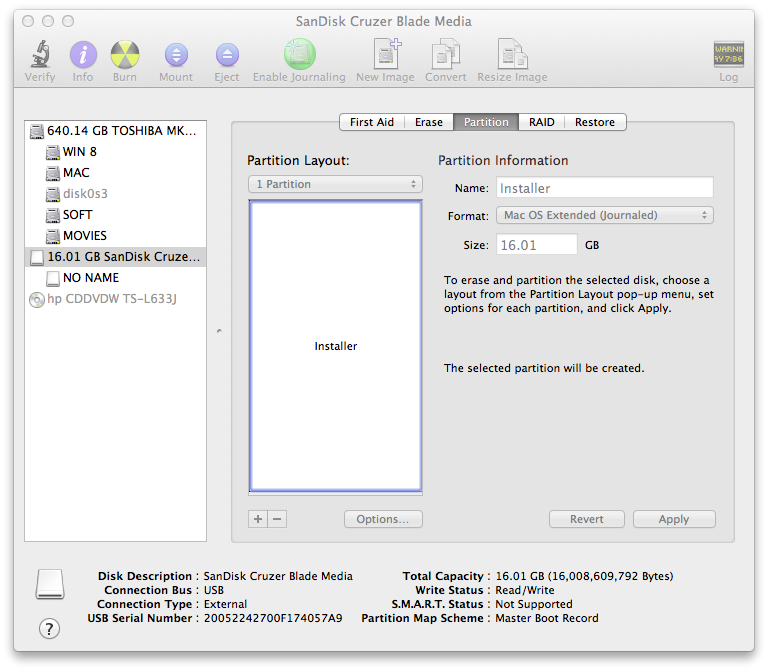The height and width of the screenshot is (671, 768).
Task: Click the Revert button
Action: click(587, 519)
